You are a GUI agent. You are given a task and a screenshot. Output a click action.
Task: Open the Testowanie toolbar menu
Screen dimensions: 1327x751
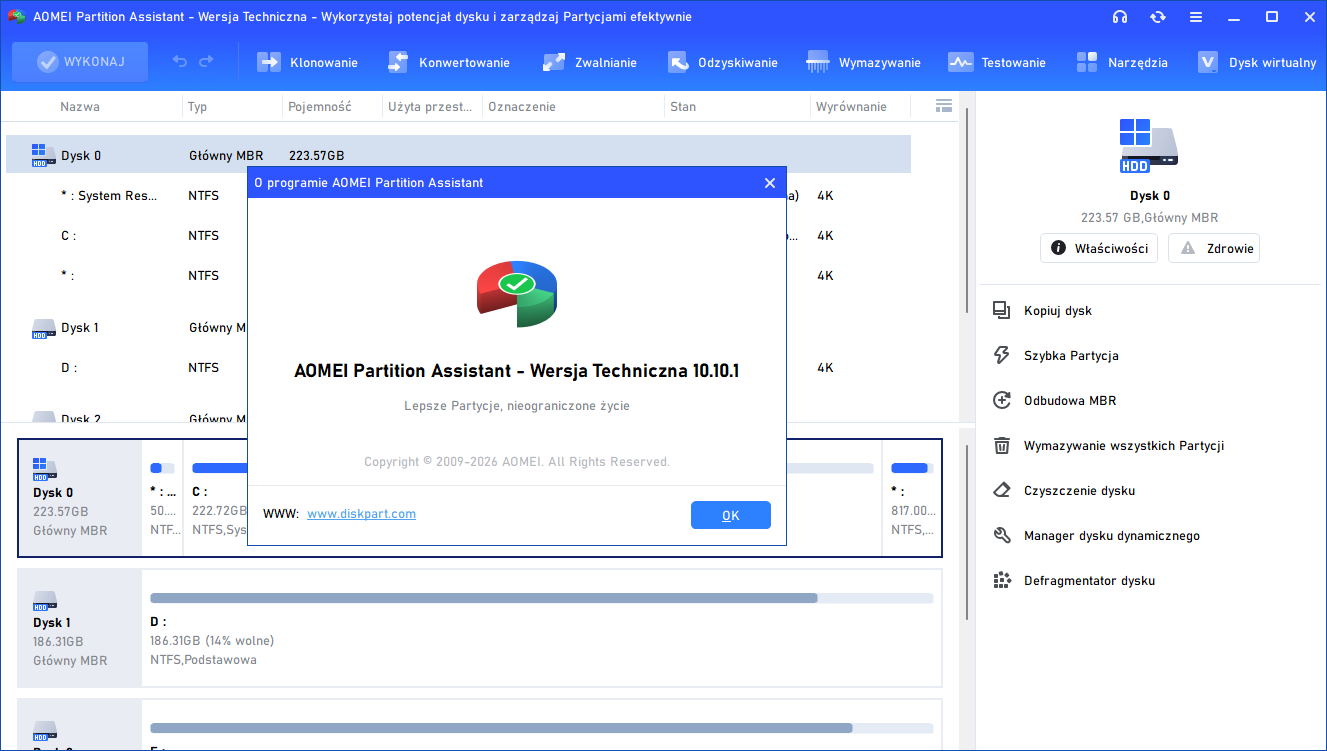point(997,62)
